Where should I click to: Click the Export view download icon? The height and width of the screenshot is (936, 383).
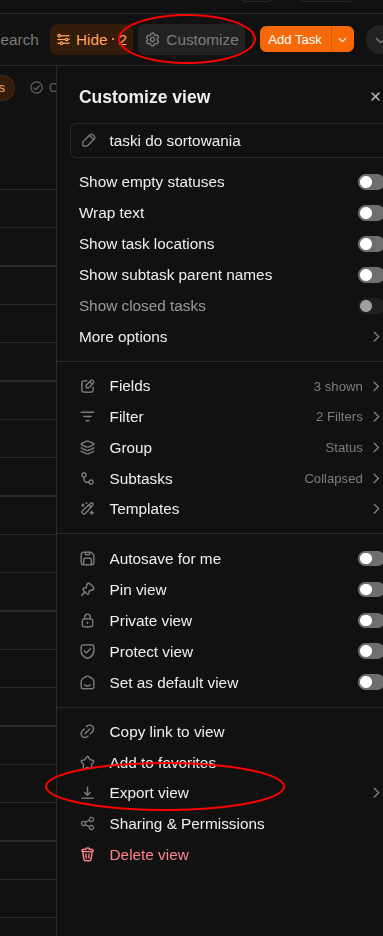[x=88, y=793]
